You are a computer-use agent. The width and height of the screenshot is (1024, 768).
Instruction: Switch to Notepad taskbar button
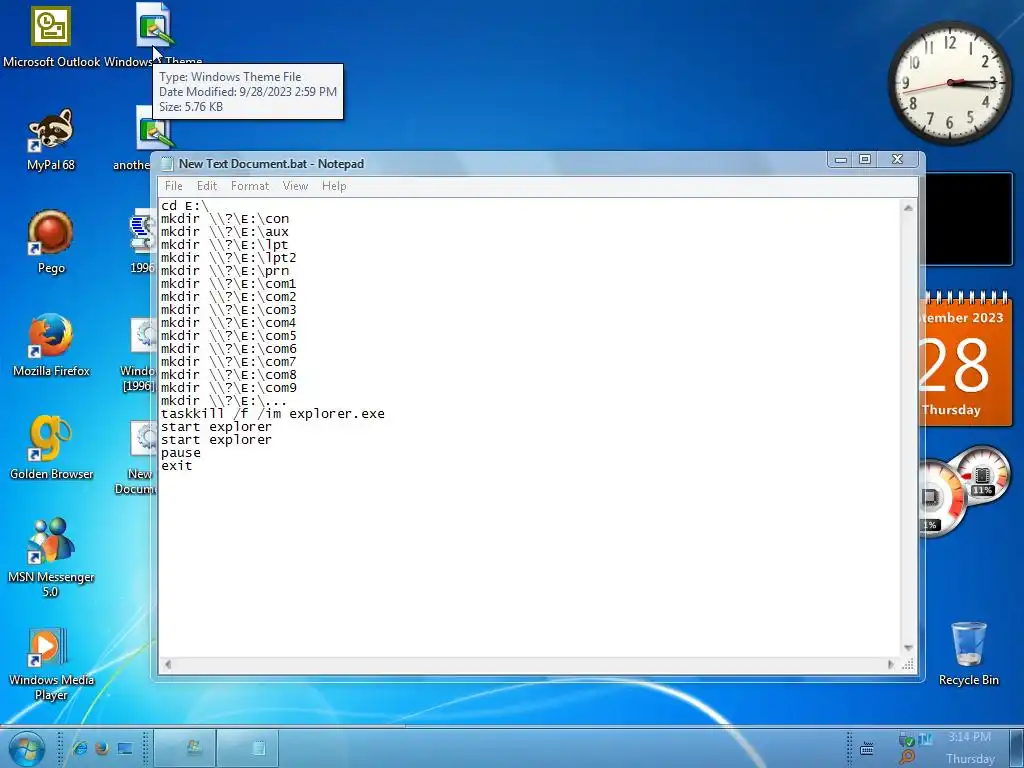pos(248,748)
